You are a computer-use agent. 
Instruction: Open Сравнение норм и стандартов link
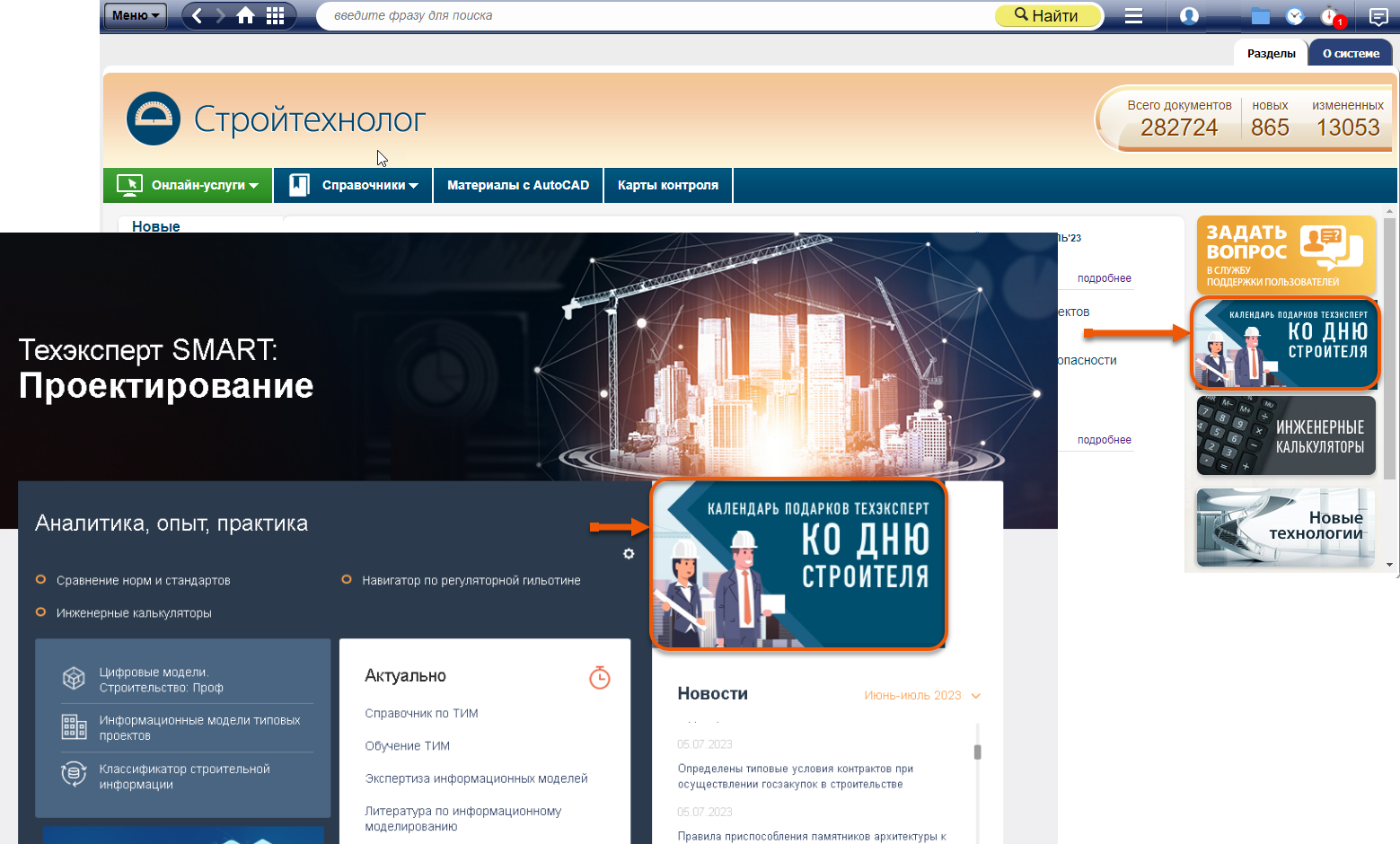click(x=144, y=581)
